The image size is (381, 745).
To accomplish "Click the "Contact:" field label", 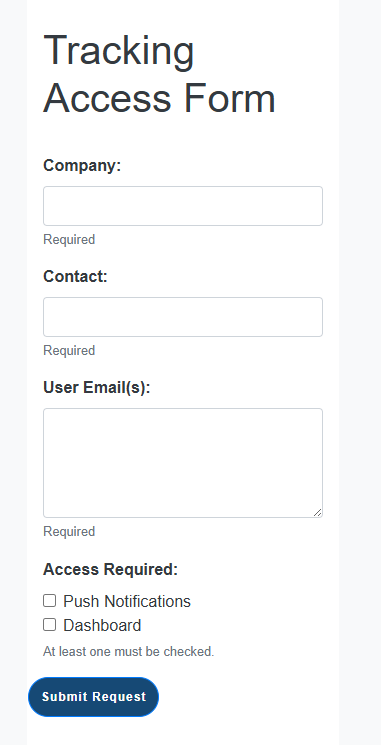I will 76,276.
